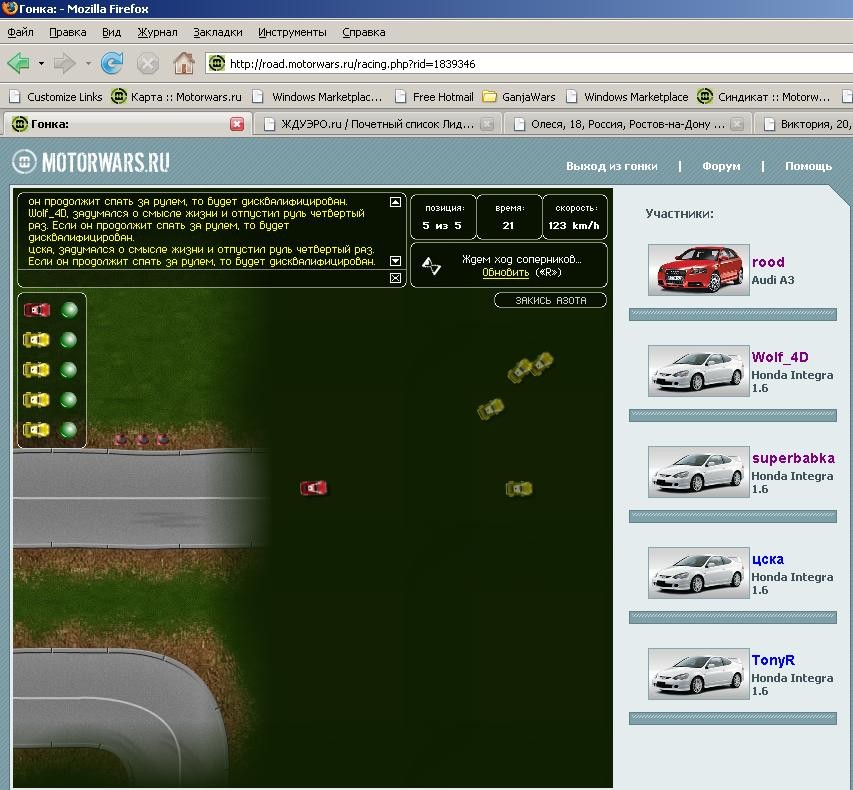Switch to the Олеся, 18, Россия tab
The image size is (853, 790).
coord(628,124)
